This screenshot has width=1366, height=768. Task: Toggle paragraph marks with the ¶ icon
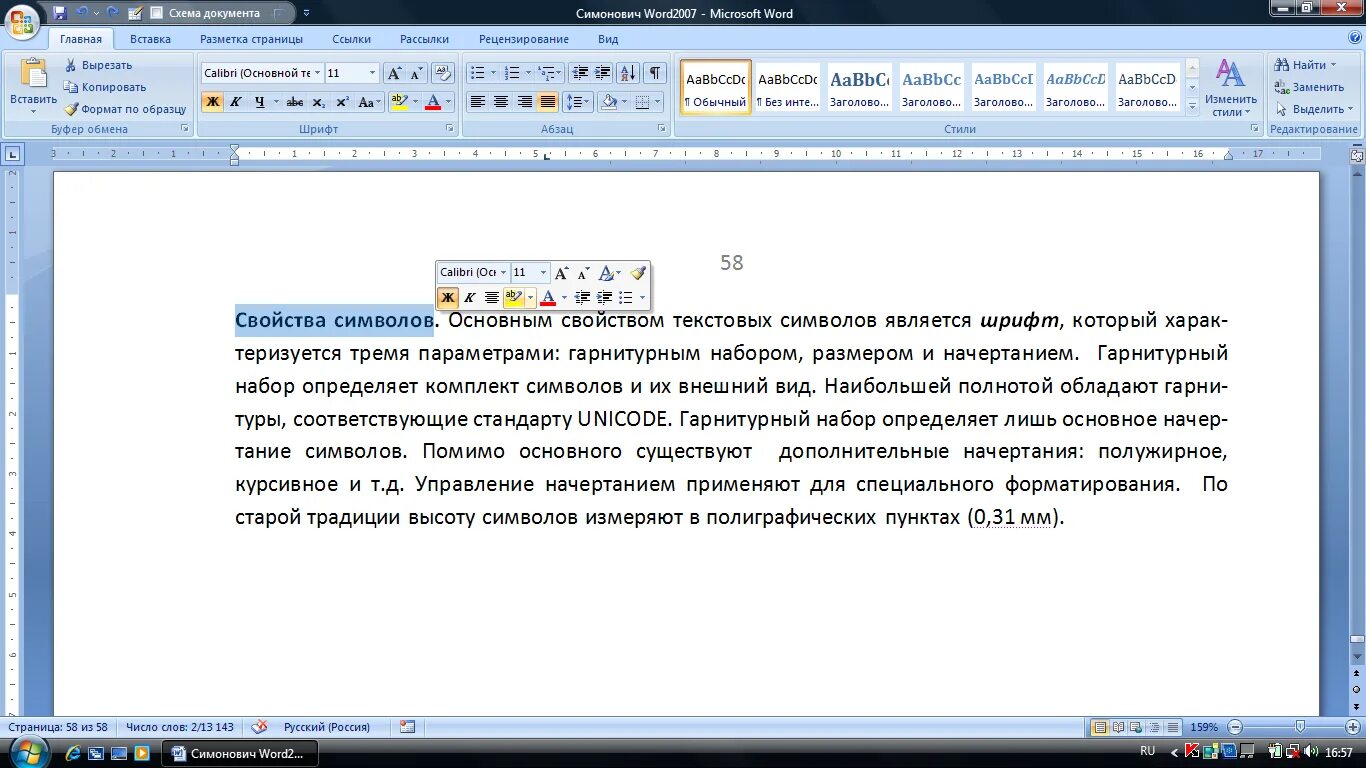click(x=655, y=73)
